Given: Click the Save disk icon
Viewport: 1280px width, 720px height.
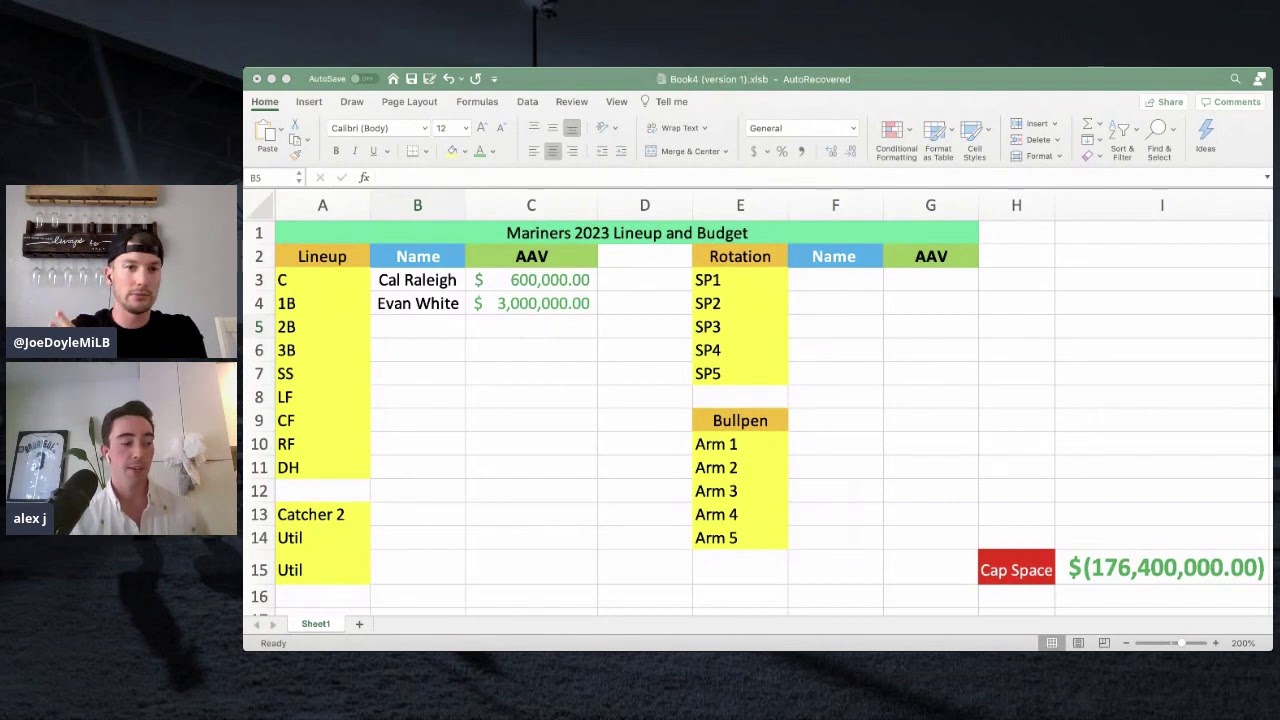Looking at the screenshot, I should tap(411, 79).
